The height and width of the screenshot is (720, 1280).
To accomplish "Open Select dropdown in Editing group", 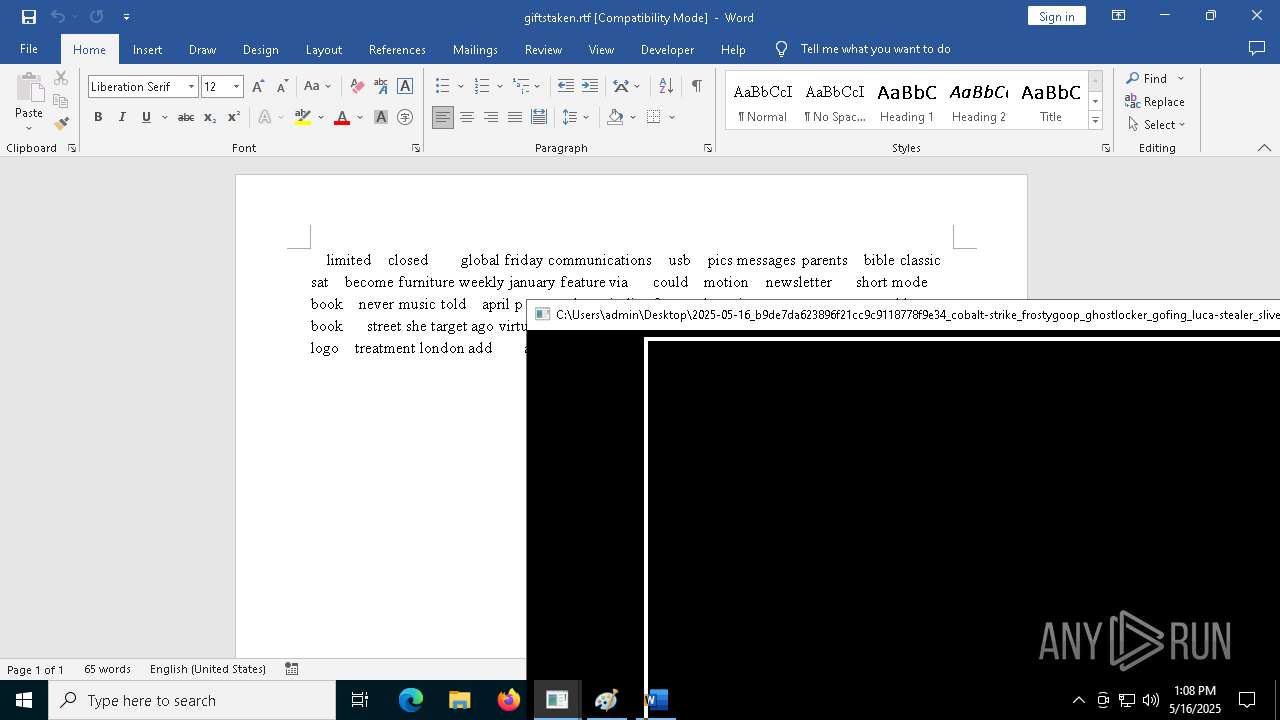I will coord(1156,125).
